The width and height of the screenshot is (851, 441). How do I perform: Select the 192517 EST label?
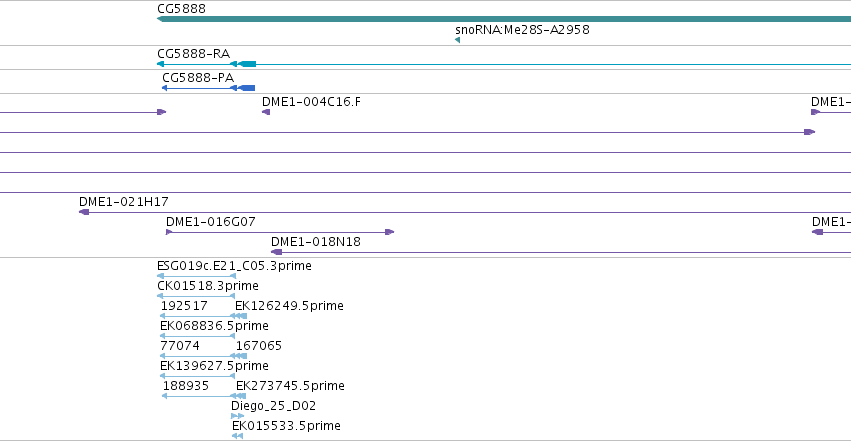point(184,306)
